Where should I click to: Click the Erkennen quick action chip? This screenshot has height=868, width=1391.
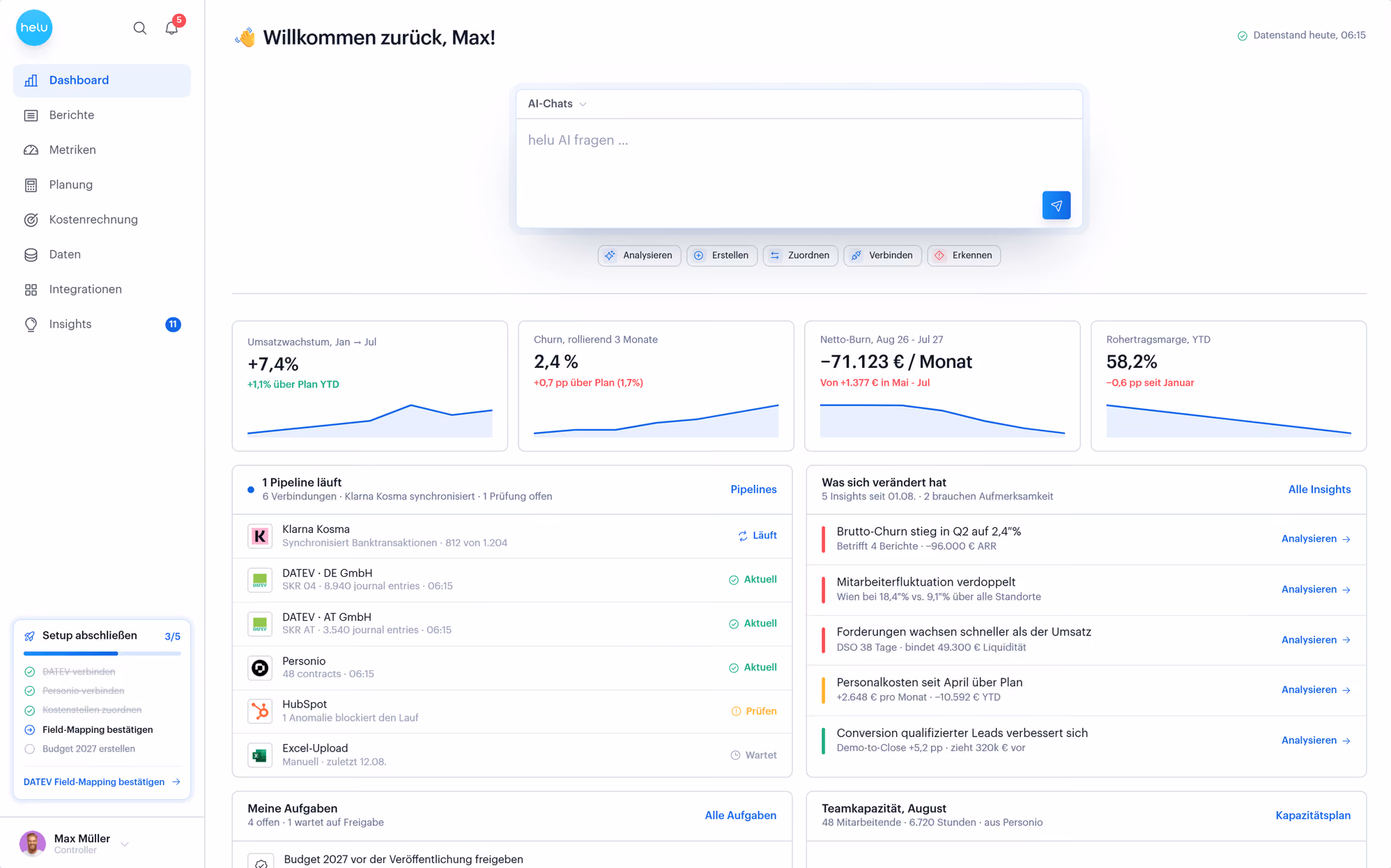click(964, 255)
